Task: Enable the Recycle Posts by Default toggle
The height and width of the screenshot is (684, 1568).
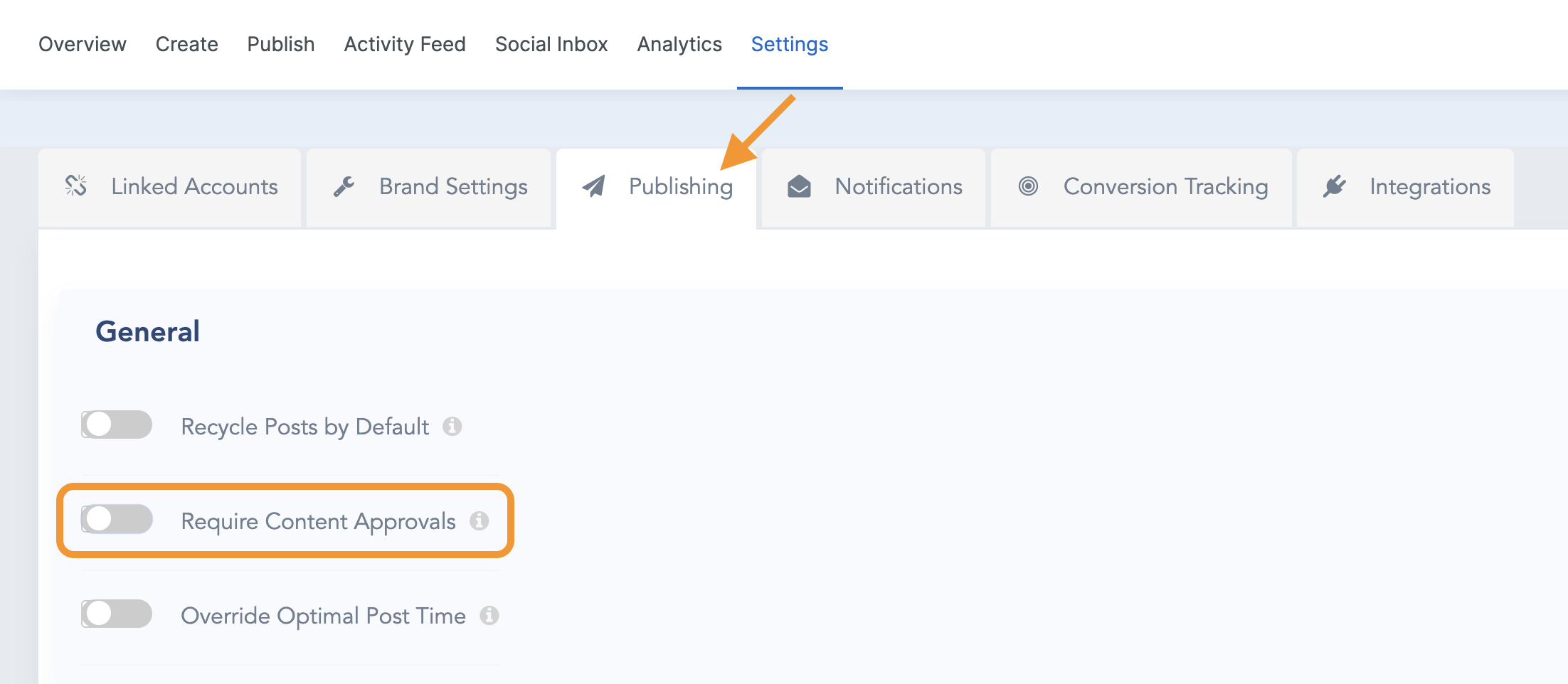Action: 116,425
